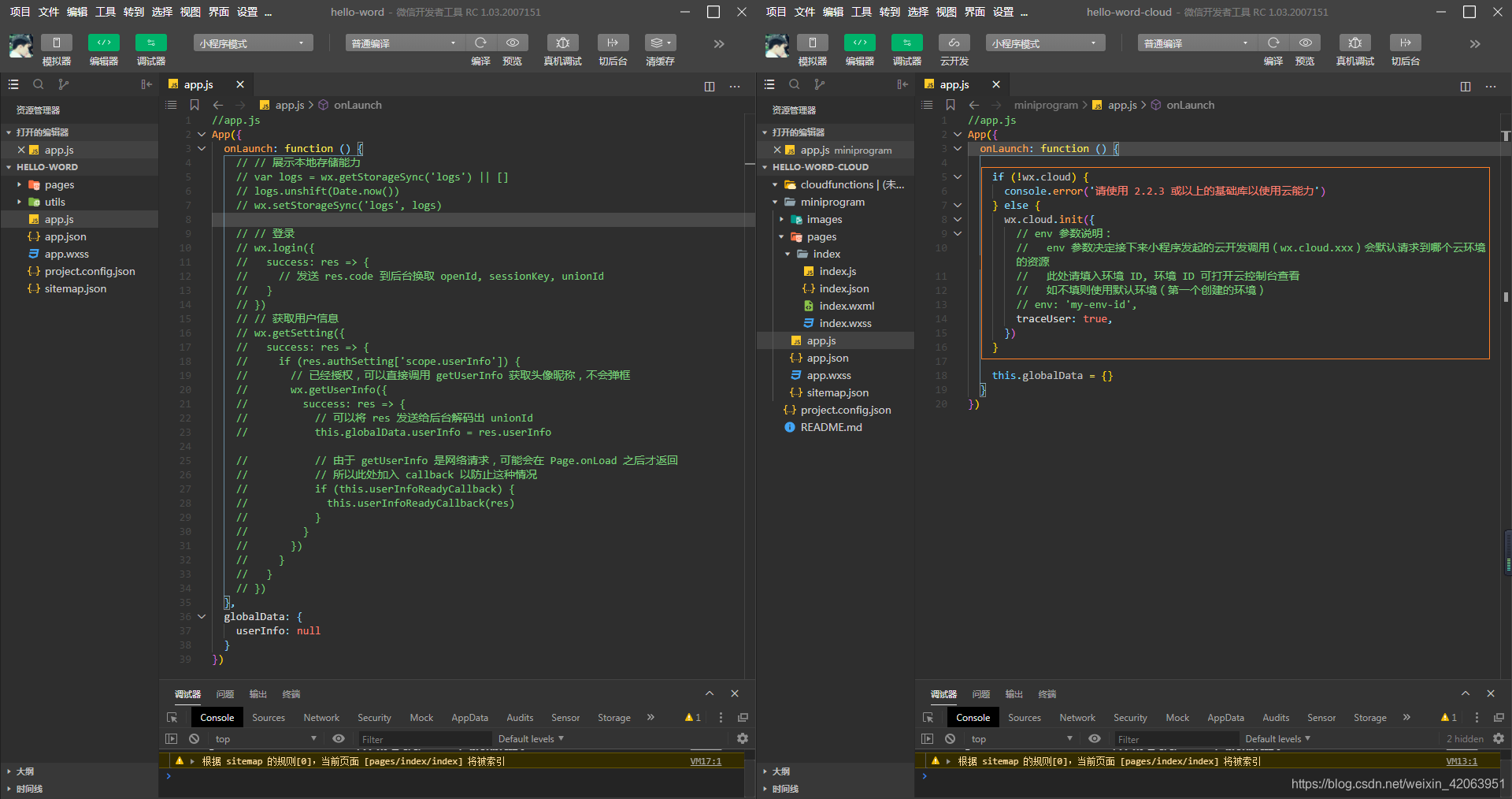Switch to 终端 panel in hello-word-cloud window
1512x799 pixels.
[x=1047, y=694]
